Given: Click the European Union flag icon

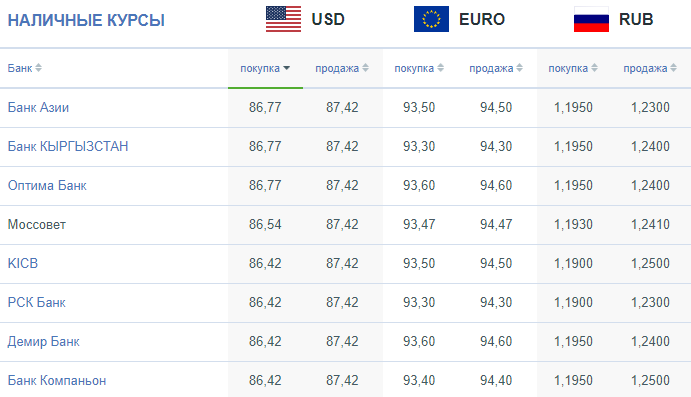Looking at the screenshot, I should coord(431,19).
